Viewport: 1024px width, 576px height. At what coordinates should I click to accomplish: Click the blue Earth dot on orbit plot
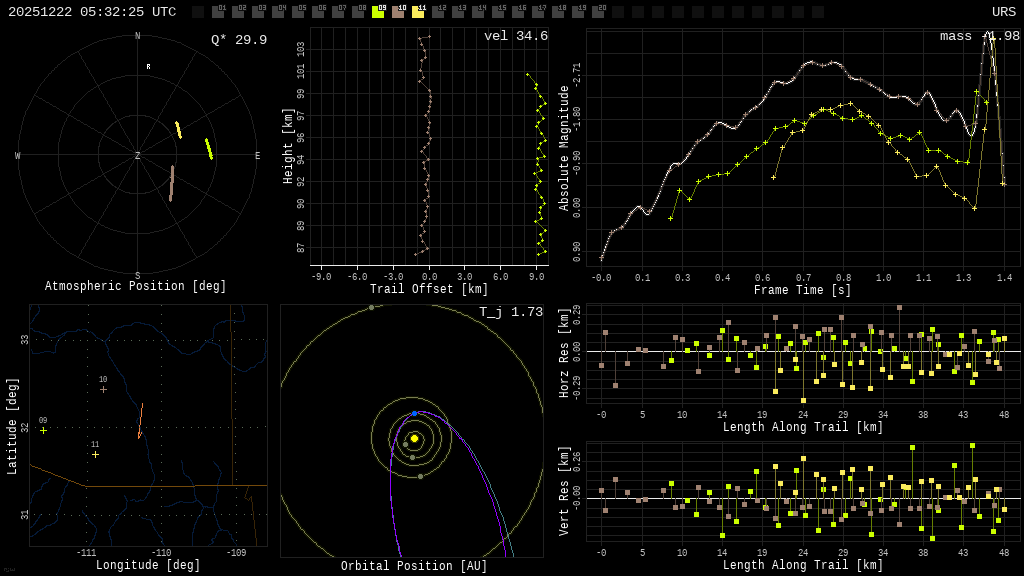(x=414, y=413)
